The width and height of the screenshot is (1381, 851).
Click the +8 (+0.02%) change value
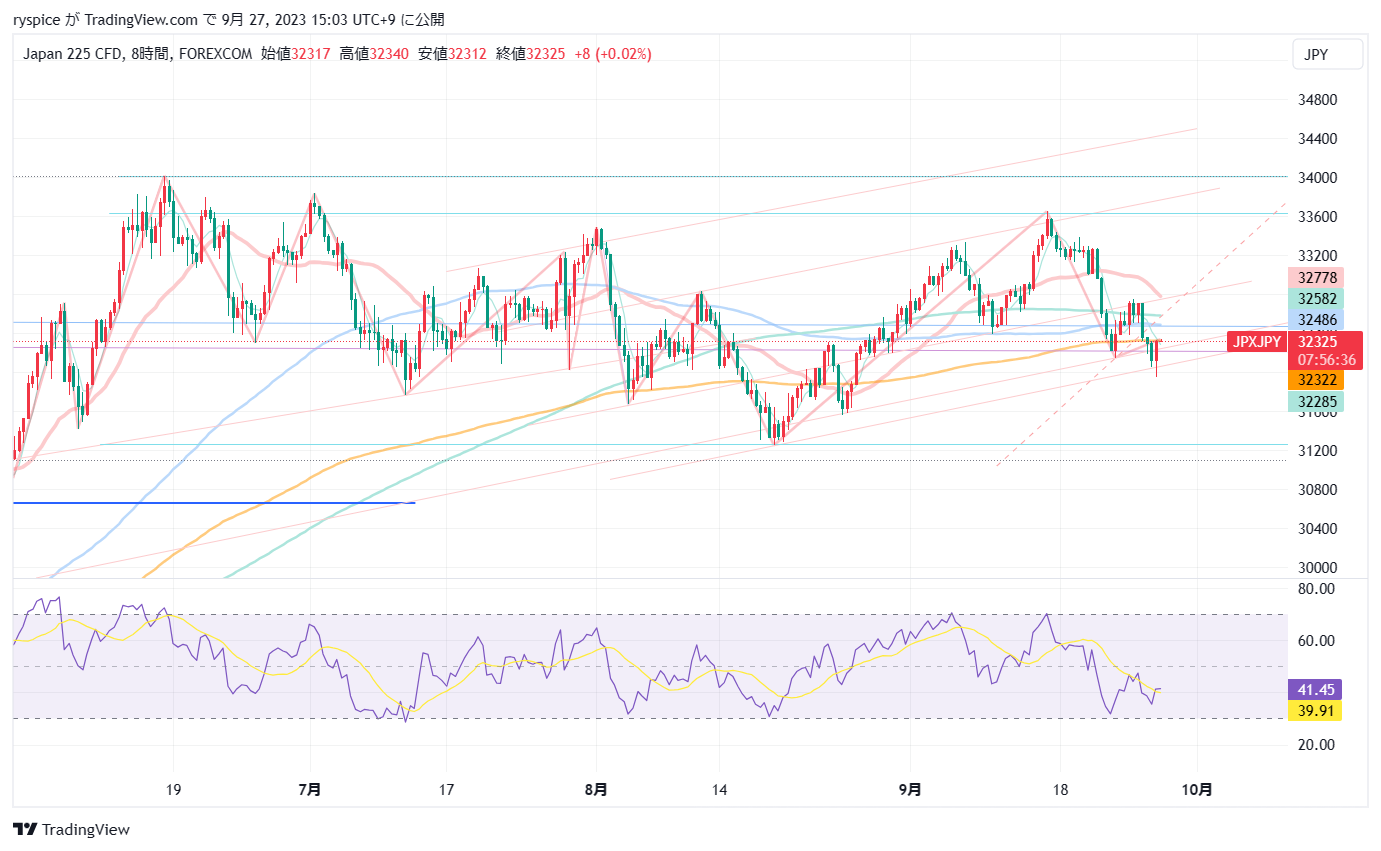tap(613, 54)
